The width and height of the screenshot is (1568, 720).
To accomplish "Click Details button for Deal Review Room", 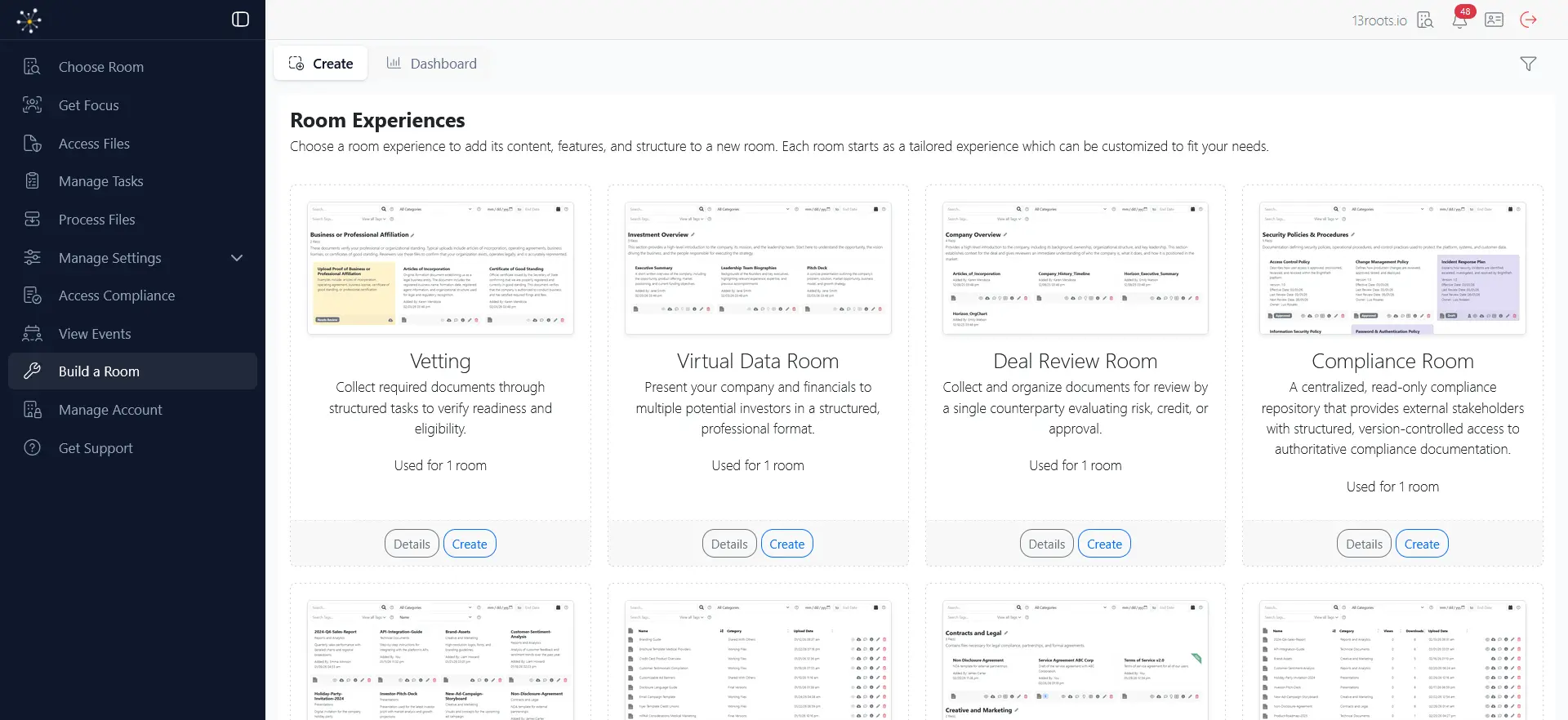I will (x=1047, y=544).
